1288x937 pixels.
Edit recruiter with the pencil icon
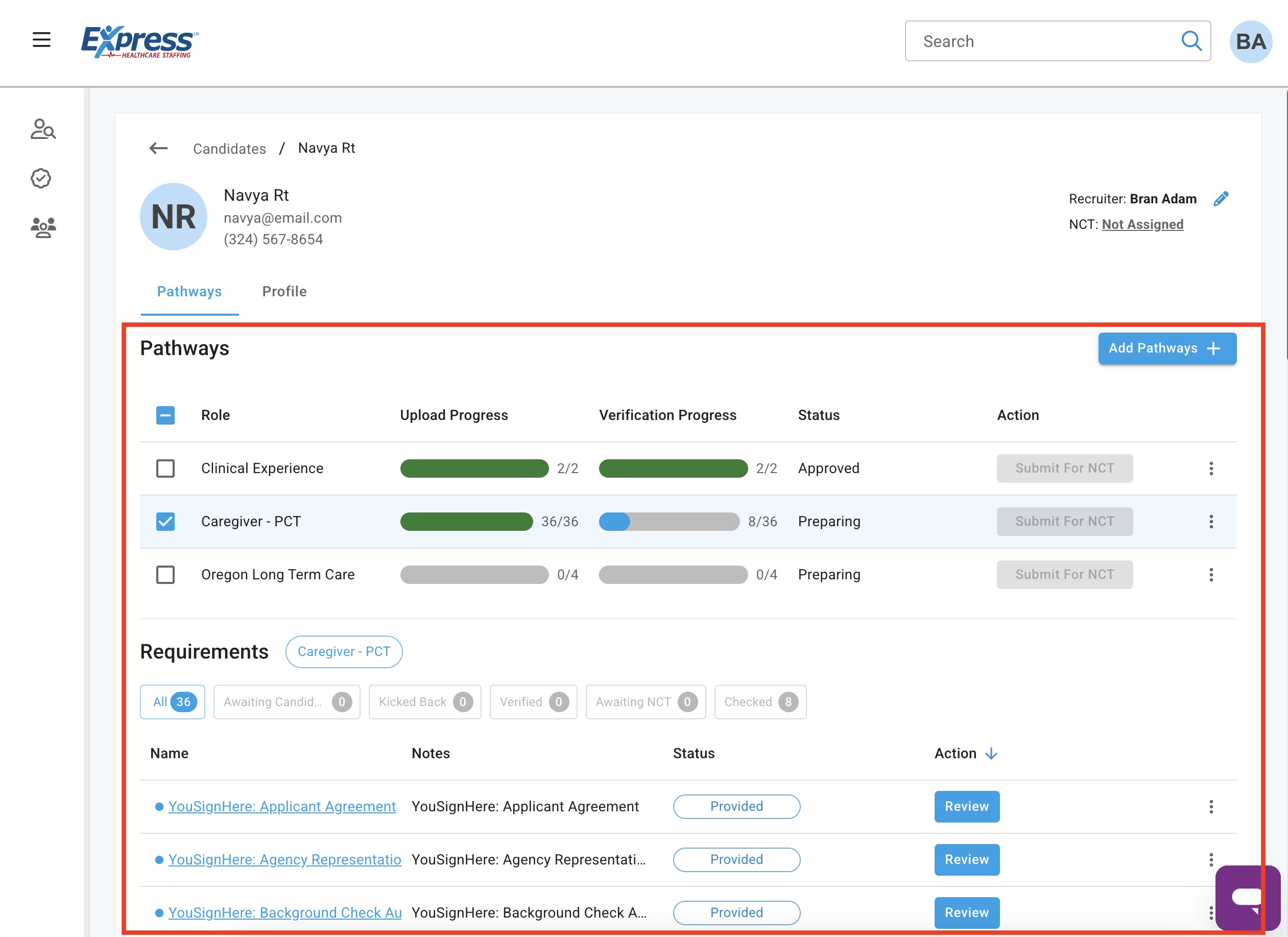pyautogui.click(x=1221, y=199)
